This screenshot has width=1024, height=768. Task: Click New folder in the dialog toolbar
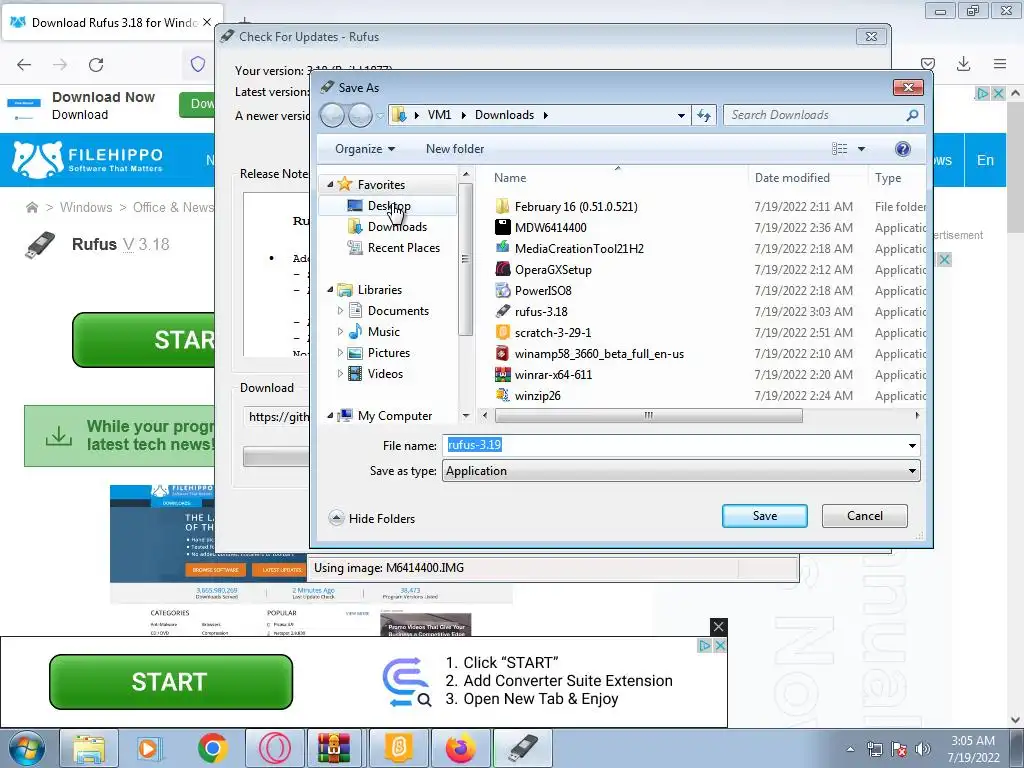tap(455, 149)
